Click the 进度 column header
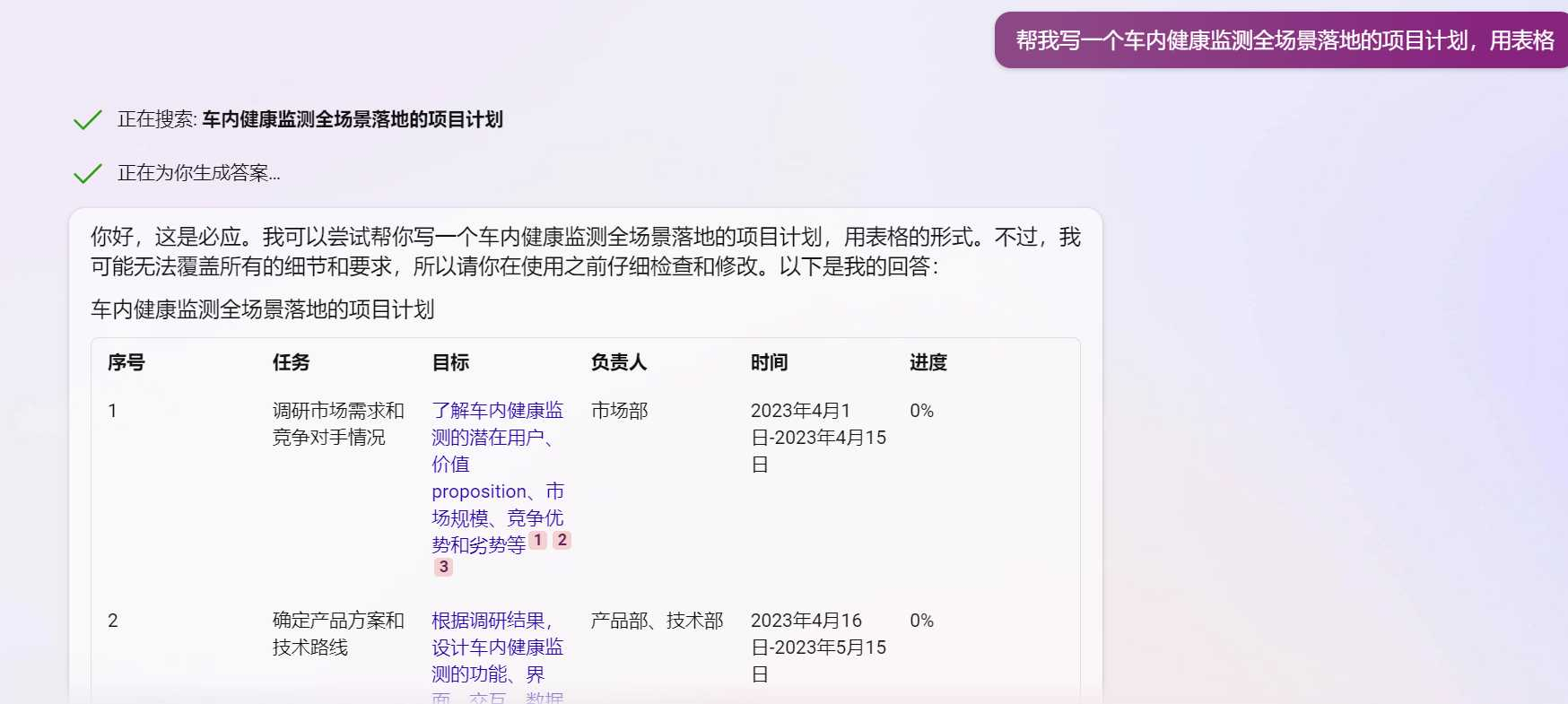Image resolution: width=1568 pixels, height=704 pixels. pos(928,362)
